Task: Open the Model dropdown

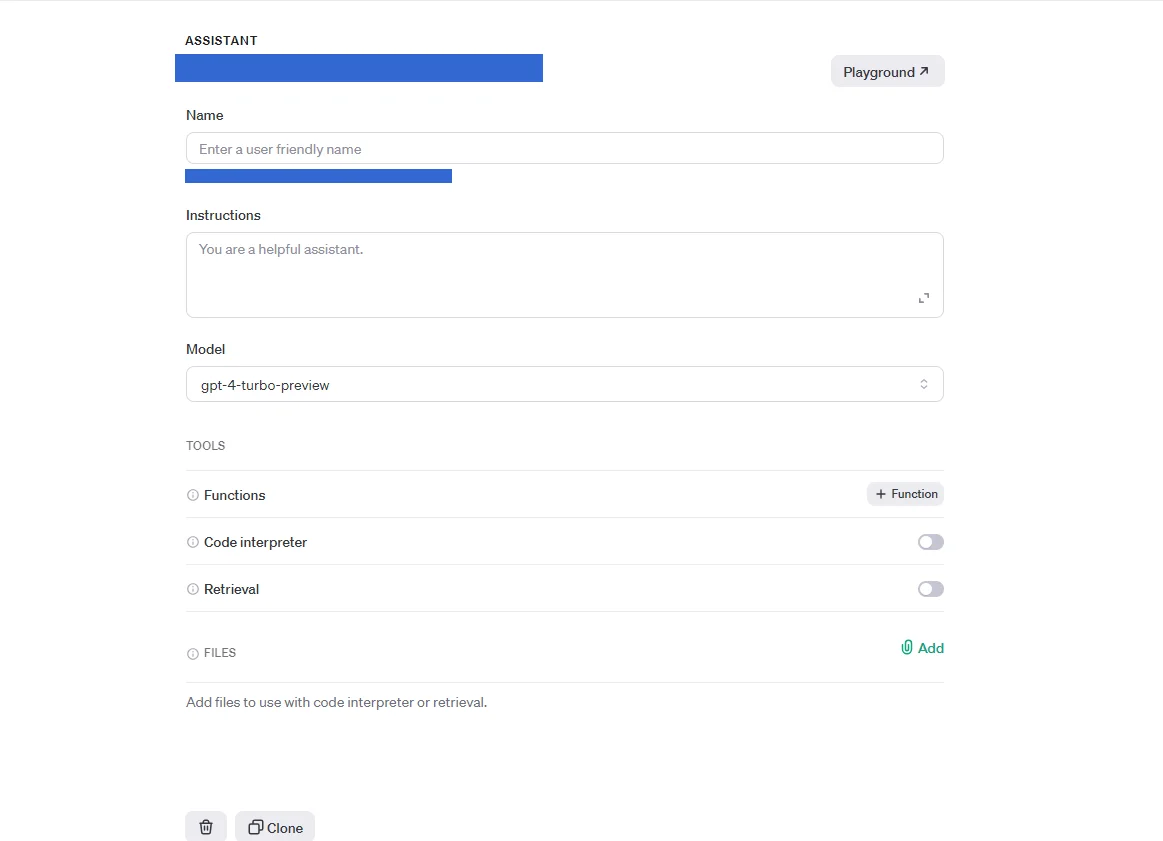Action: tap(564, 385)
